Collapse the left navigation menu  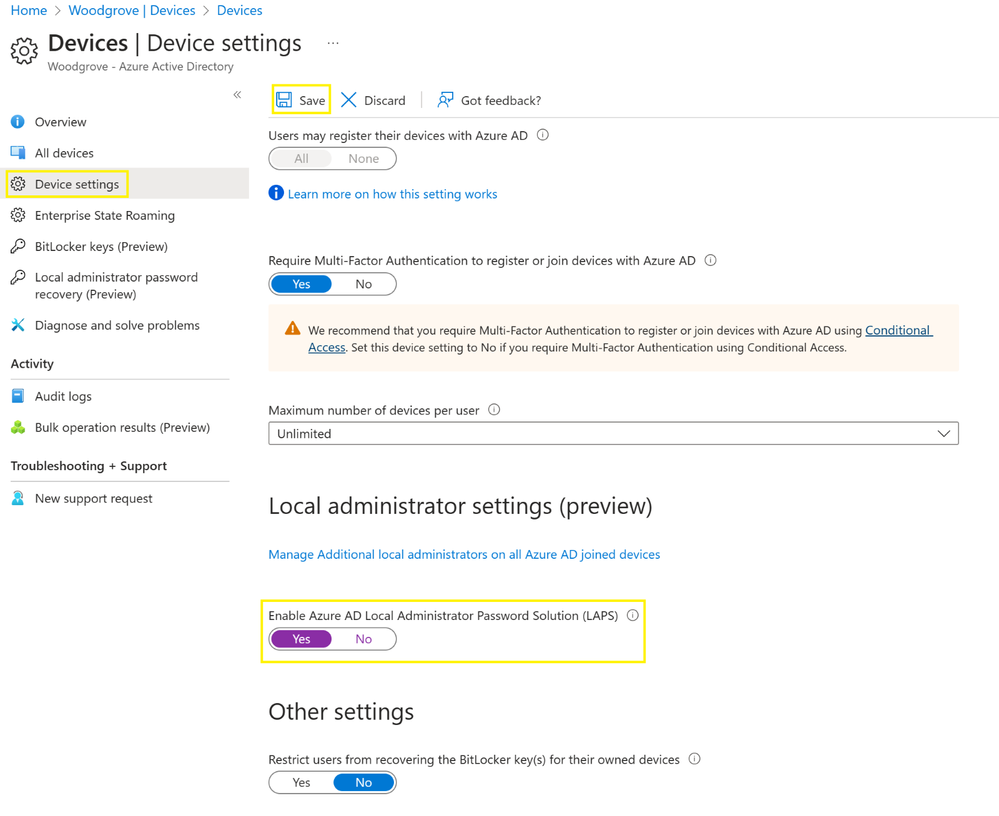237,95
